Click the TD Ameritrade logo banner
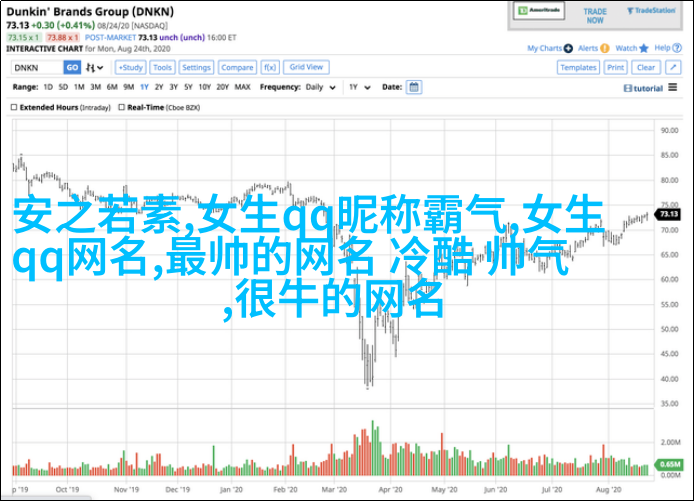Viewport: 695px width, 502px height. (539, 11)
